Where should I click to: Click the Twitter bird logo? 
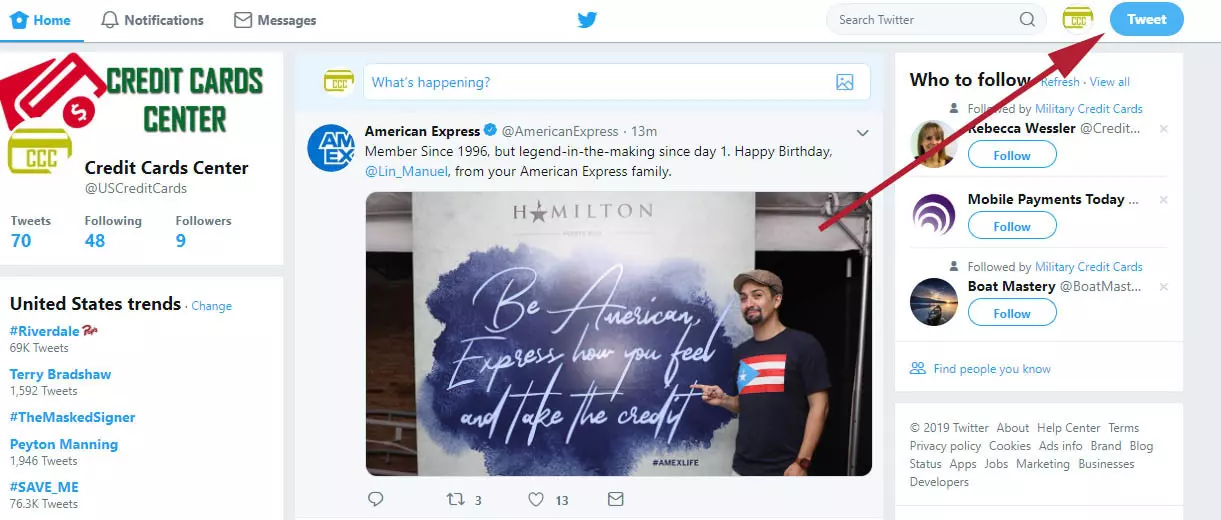(x=587, y=20)
